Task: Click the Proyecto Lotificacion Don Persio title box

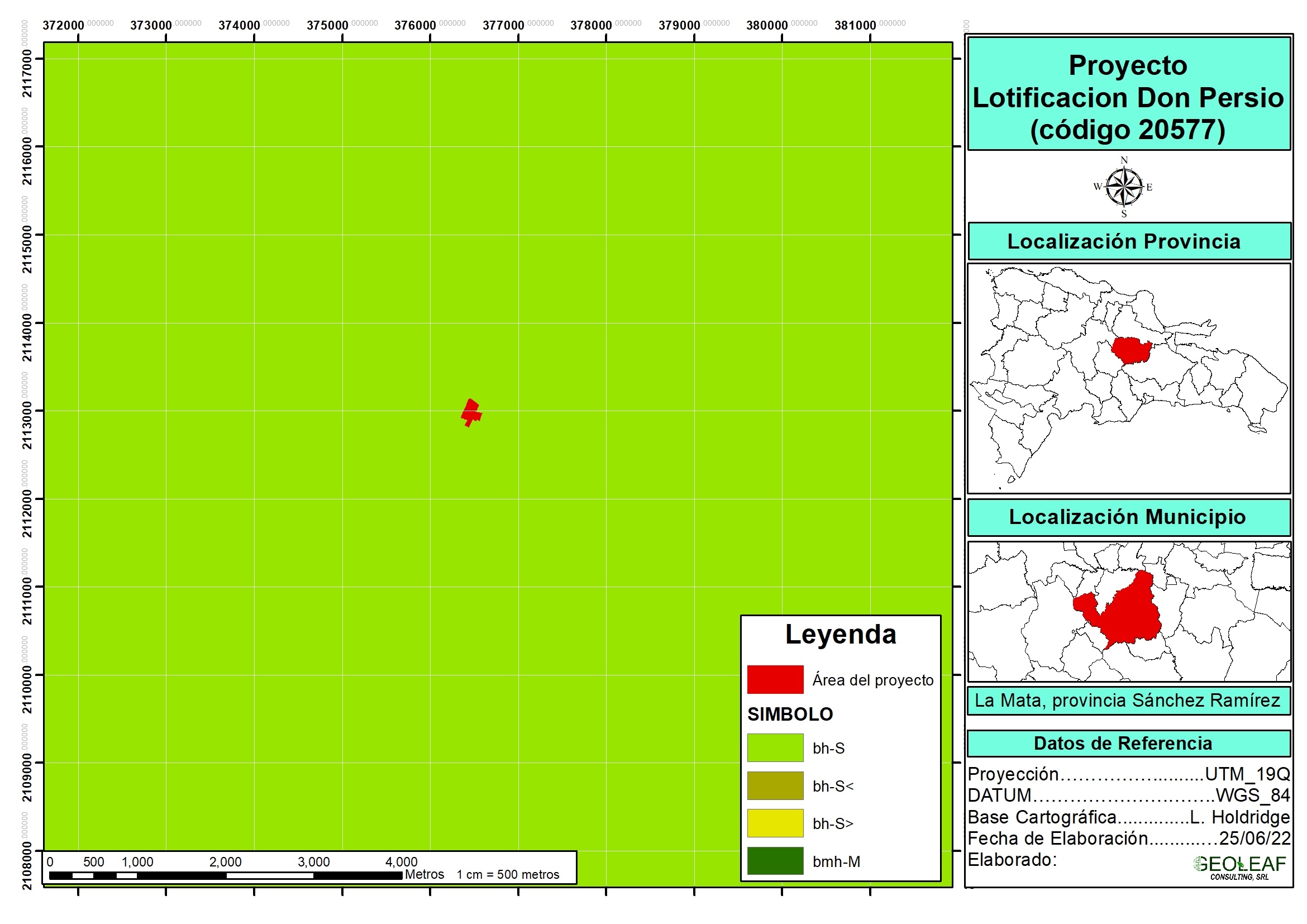Action: (x=1128, y=97)
